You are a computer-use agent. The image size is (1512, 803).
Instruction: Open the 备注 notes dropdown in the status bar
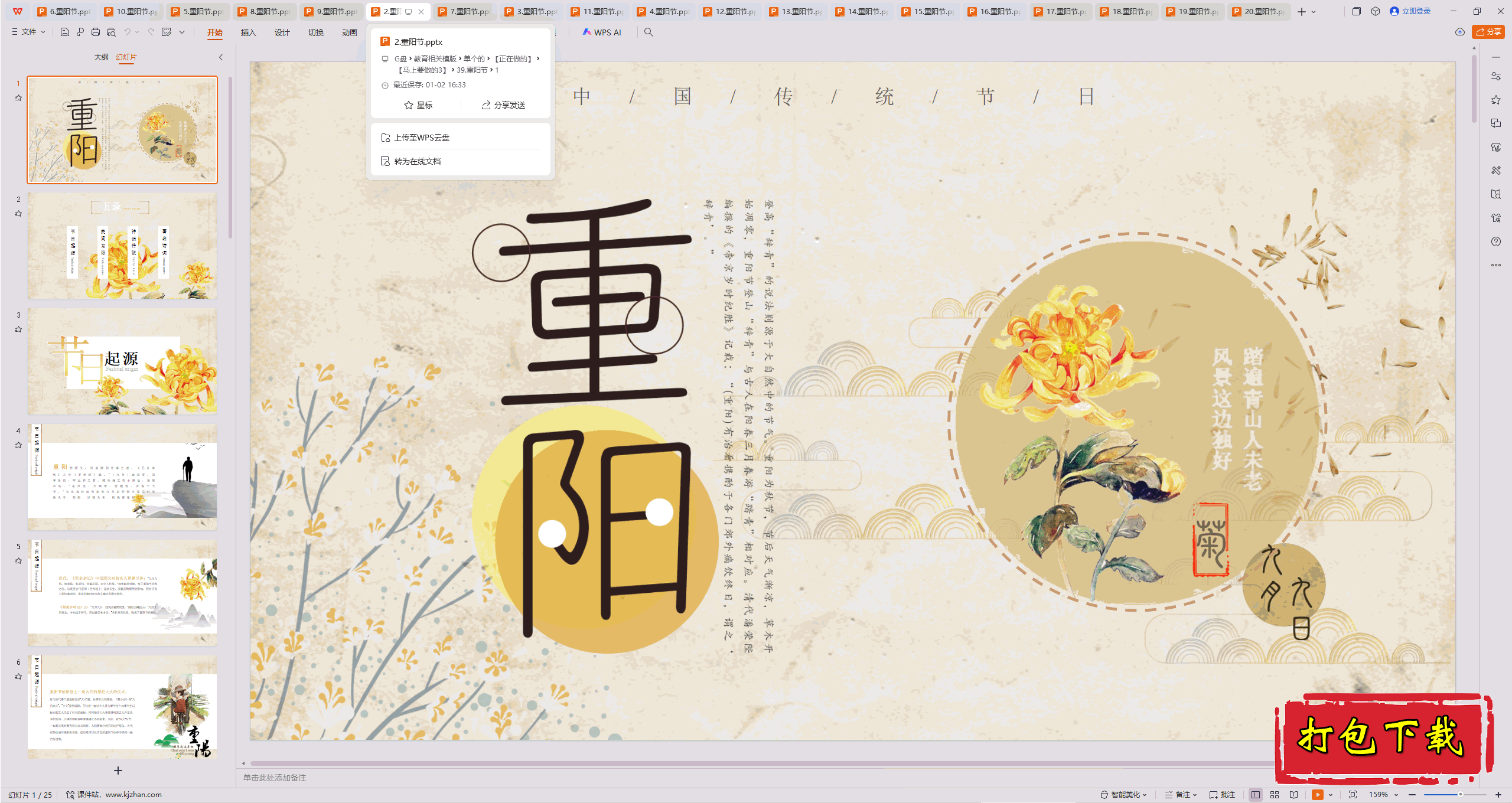pyautogui.click(x=1181, y=795)
